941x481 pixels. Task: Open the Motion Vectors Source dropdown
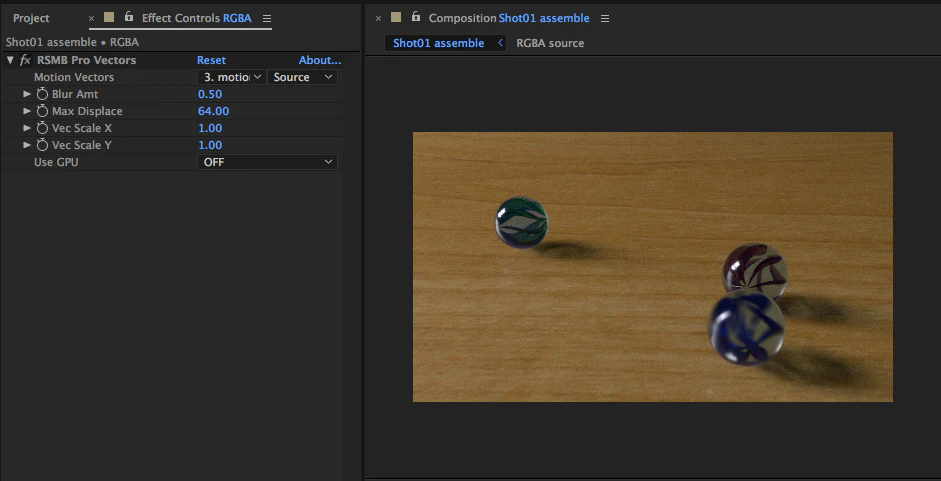(302, 77)
